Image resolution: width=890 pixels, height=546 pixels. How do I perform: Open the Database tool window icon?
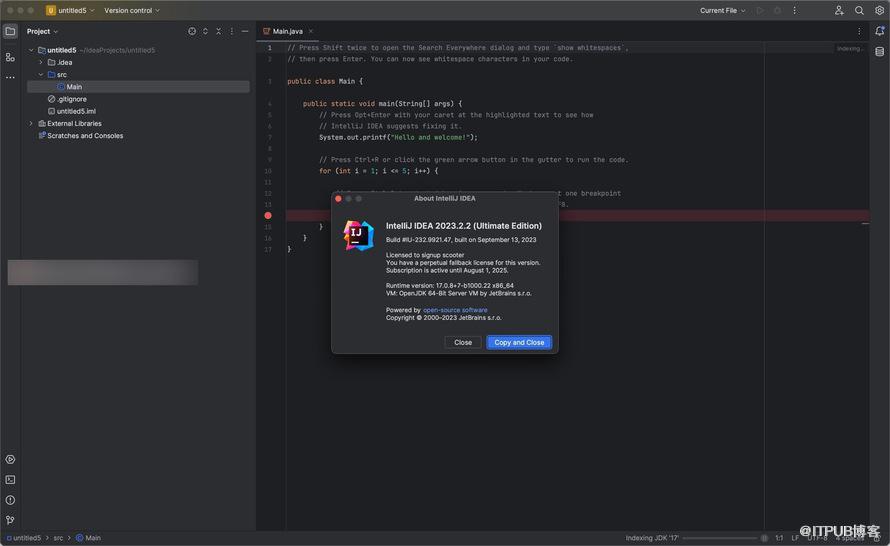879,51
